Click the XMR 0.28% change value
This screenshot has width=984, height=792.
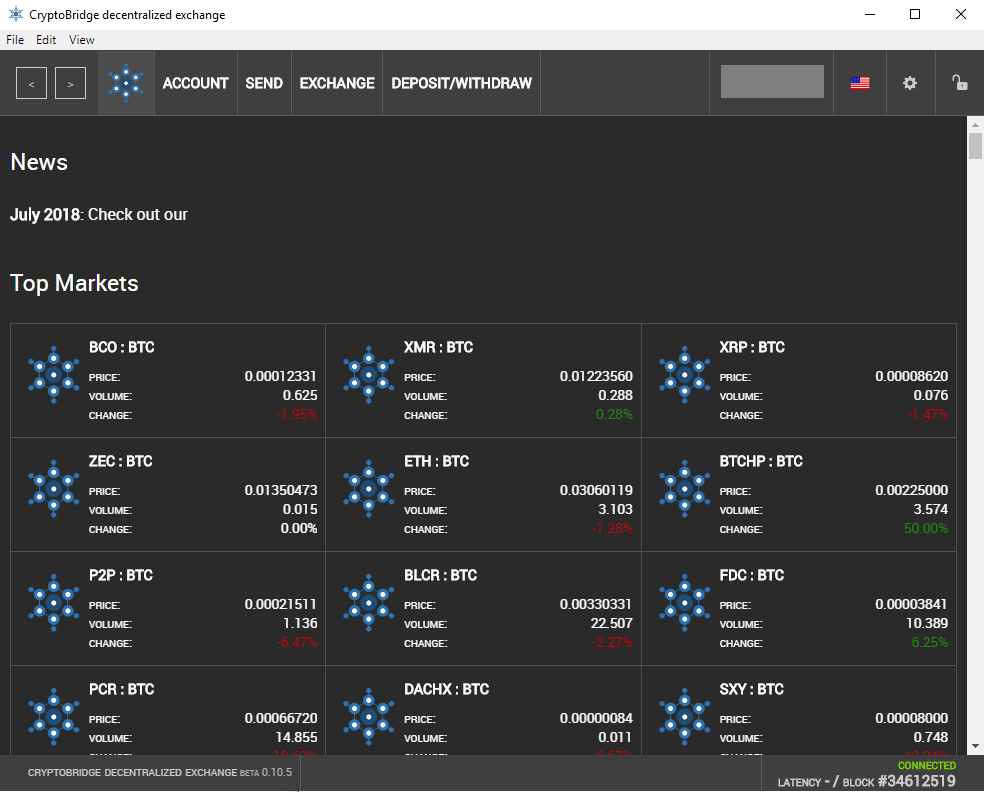(614, 414)
